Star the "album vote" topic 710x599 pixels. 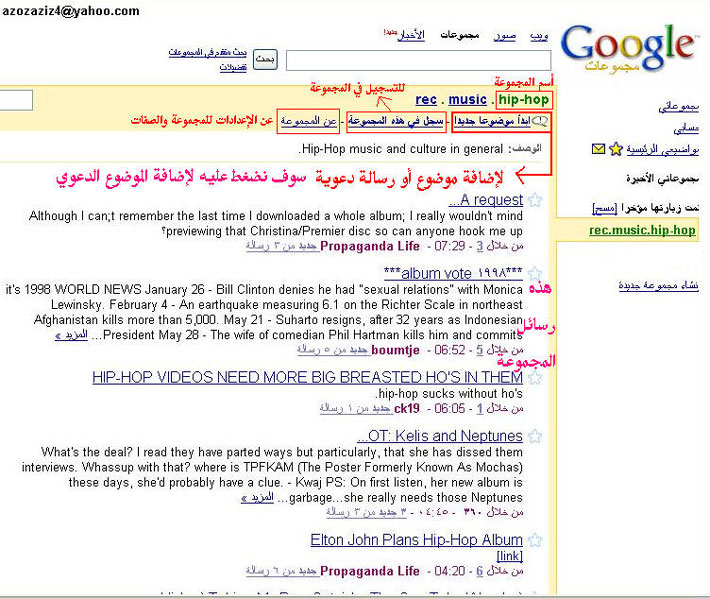click(535, 273)
